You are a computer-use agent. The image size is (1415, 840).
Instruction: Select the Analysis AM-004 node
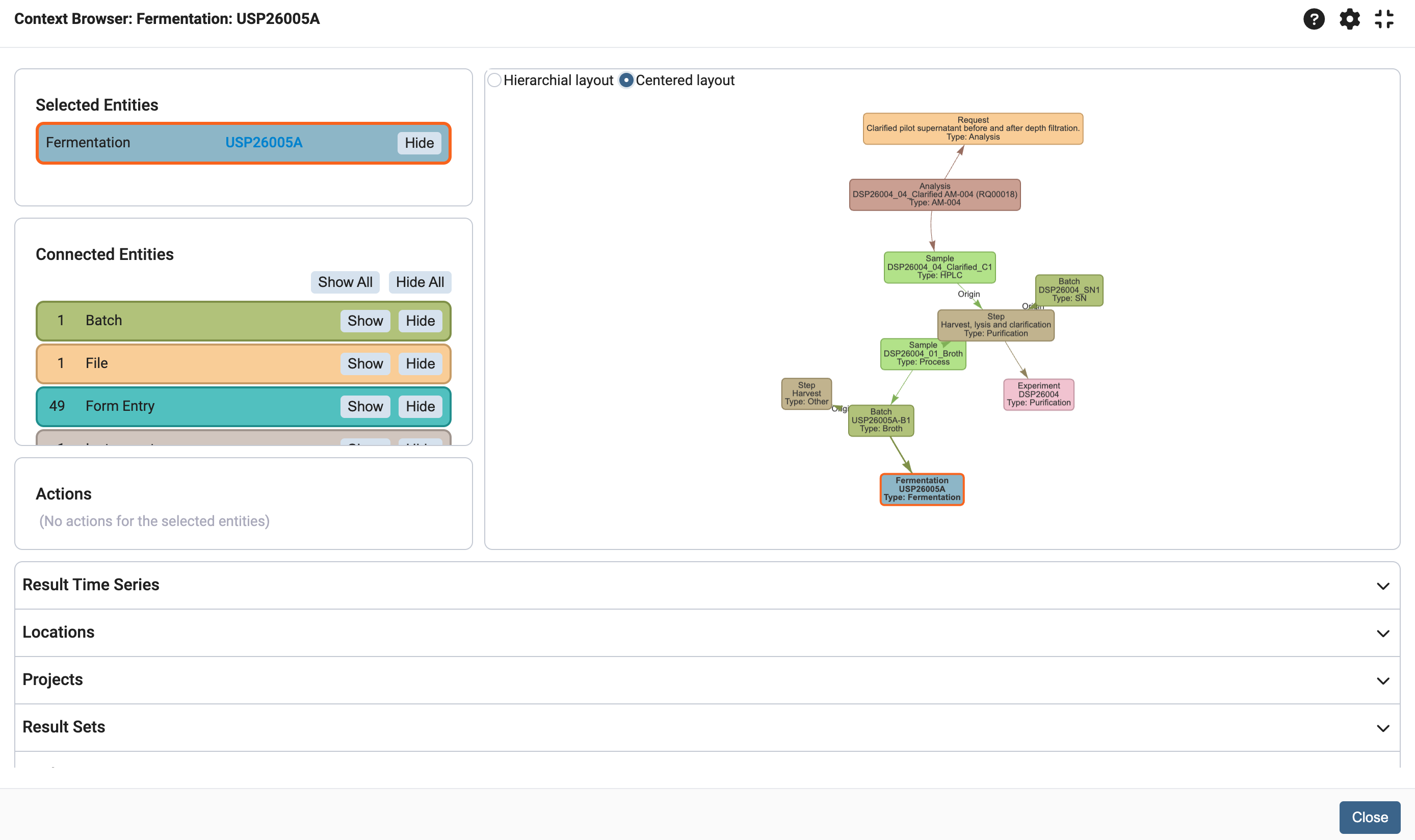[x=935, y=195]
